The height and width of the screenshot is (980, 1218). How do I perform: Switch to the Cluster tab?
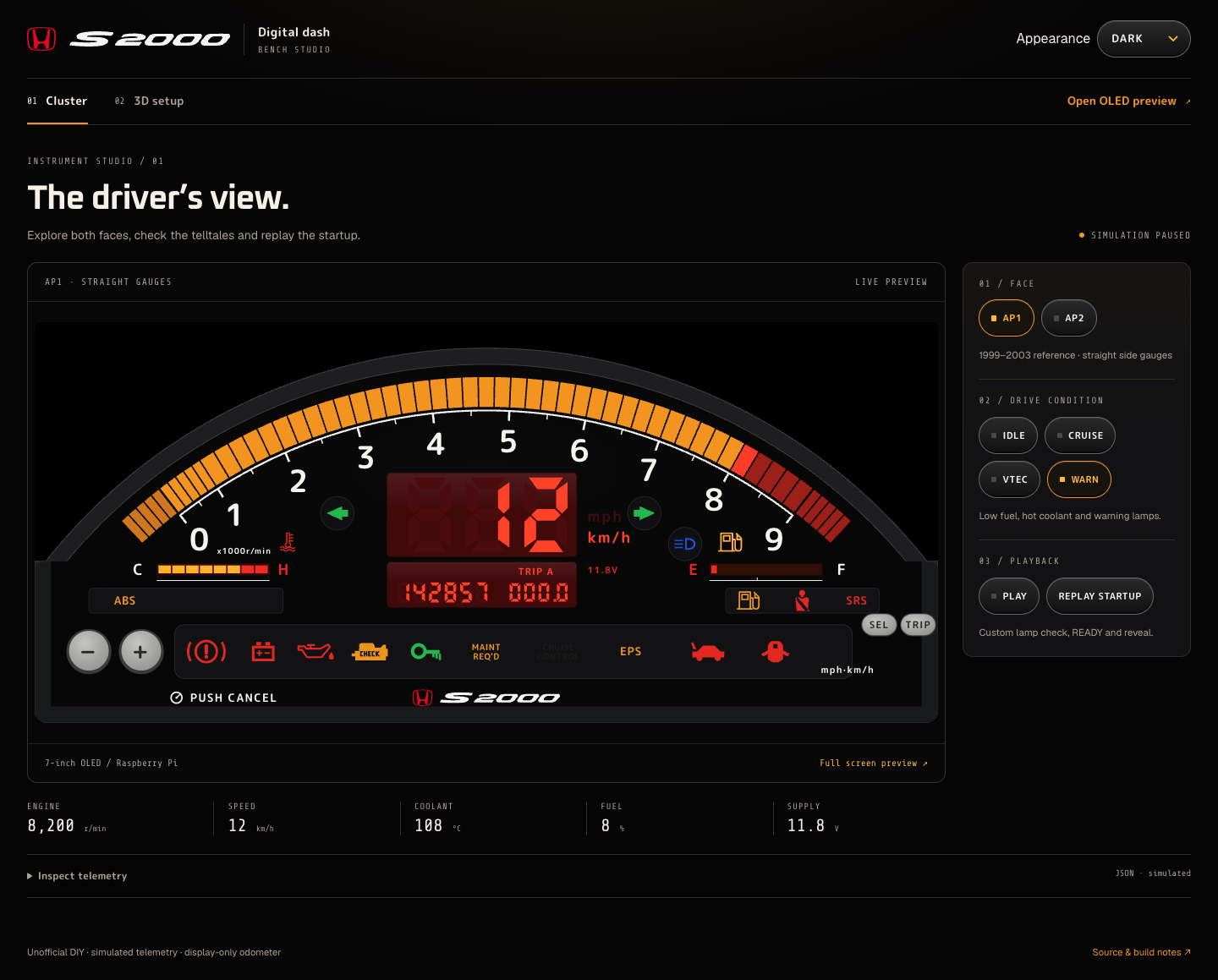[x=58, y=101]
